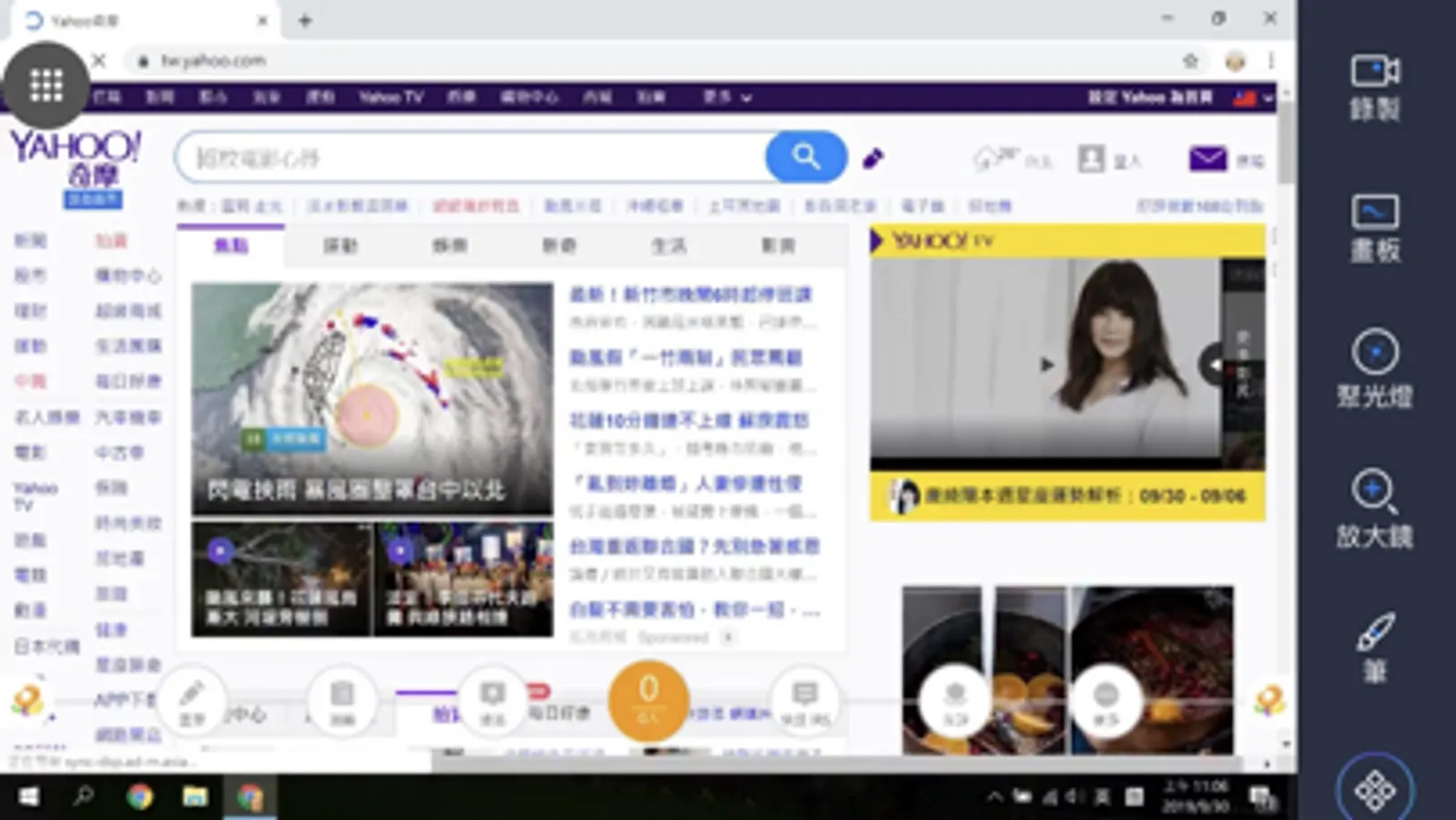This screenshot has width=1456, height=820.
Task: Expand the 更多 menu in Yahoo's top bar
Action: click(727, 97)
